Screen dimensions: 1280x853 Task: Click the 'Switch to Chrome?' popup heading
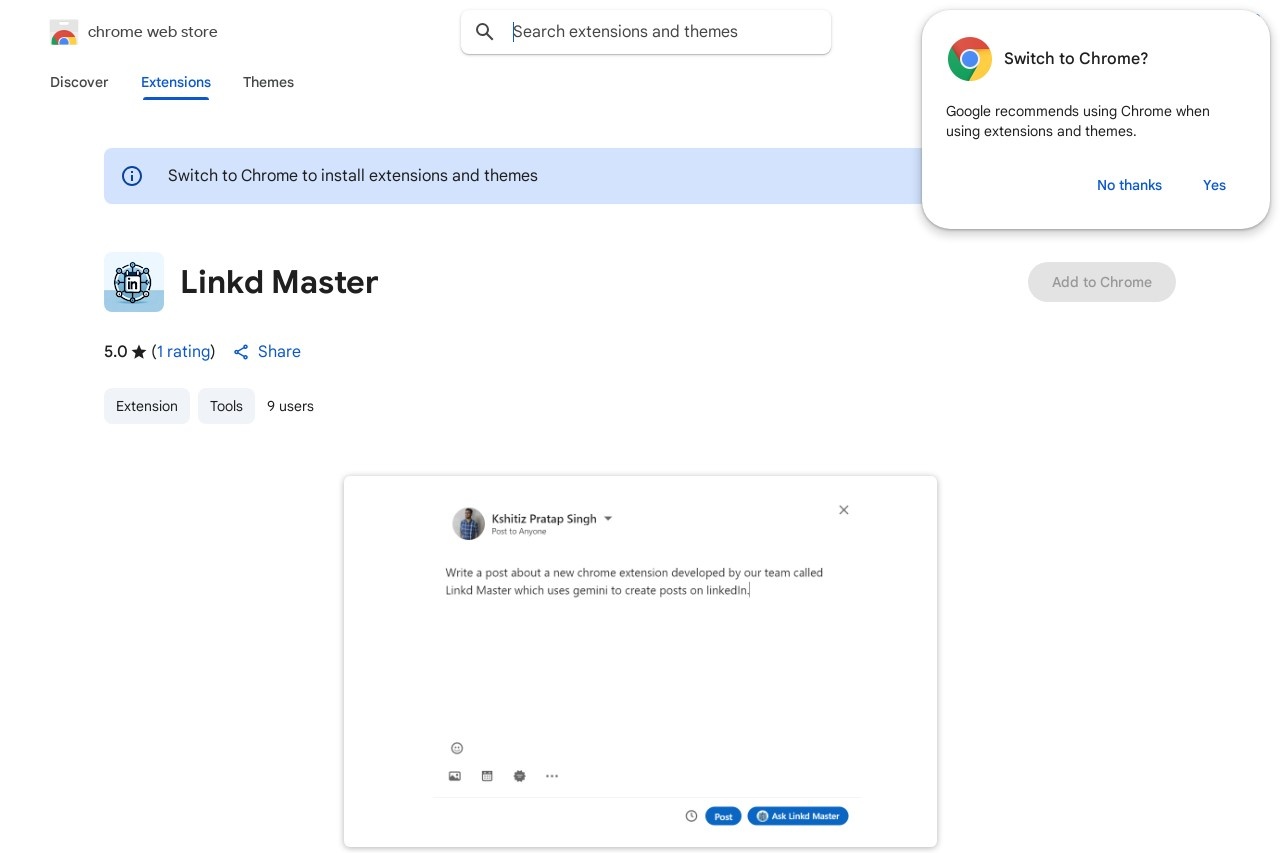click(x=1076, y=59)
